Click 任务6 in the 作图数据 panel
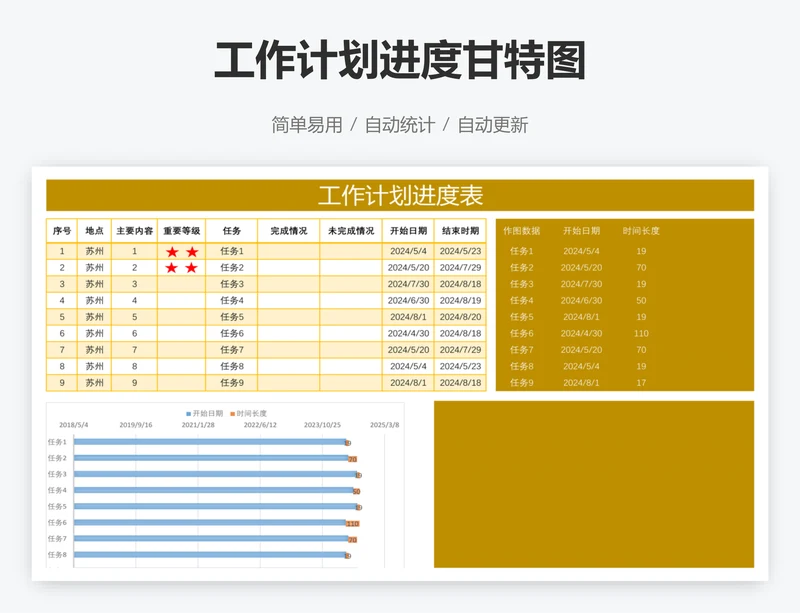This screenshot has height=613, width=800. [521, 333]
